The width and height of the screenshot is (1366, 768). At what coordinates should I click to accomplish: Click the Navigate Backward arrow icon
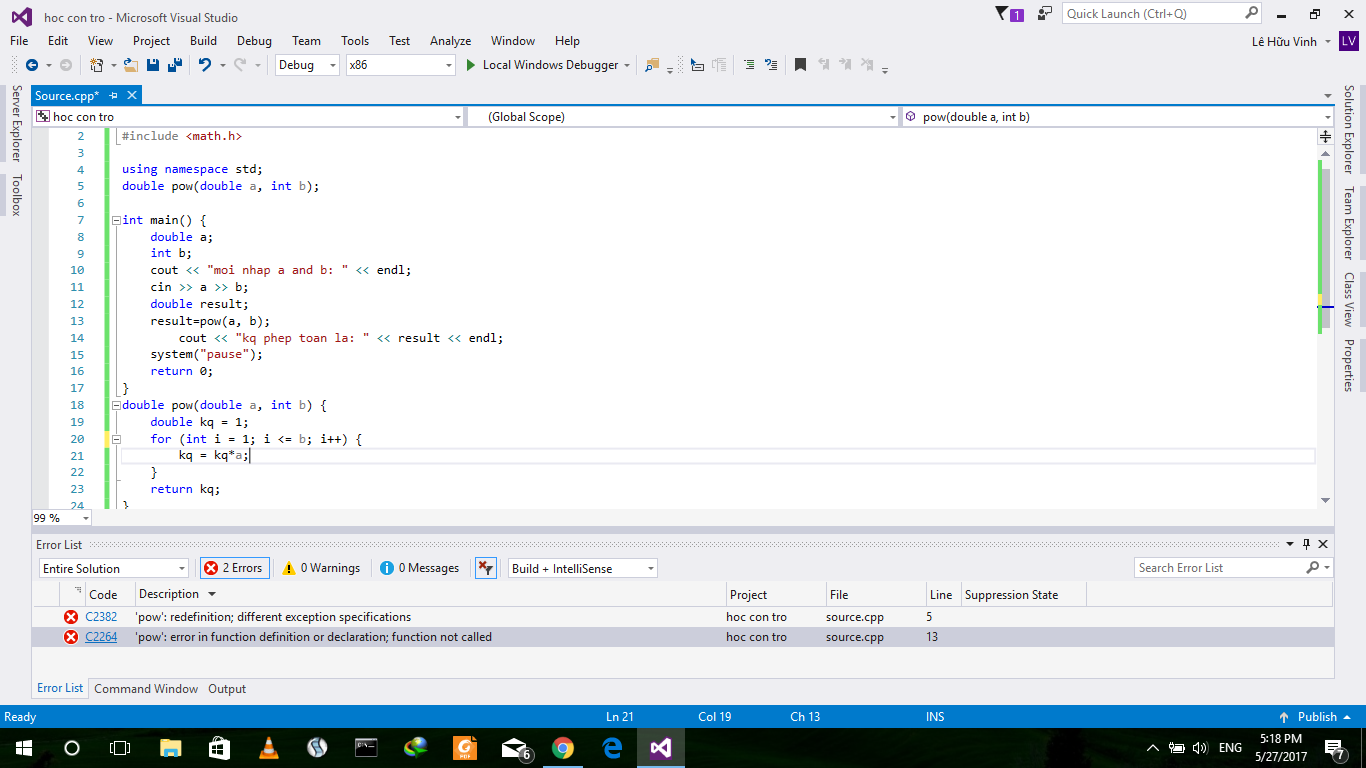[32, 65]
